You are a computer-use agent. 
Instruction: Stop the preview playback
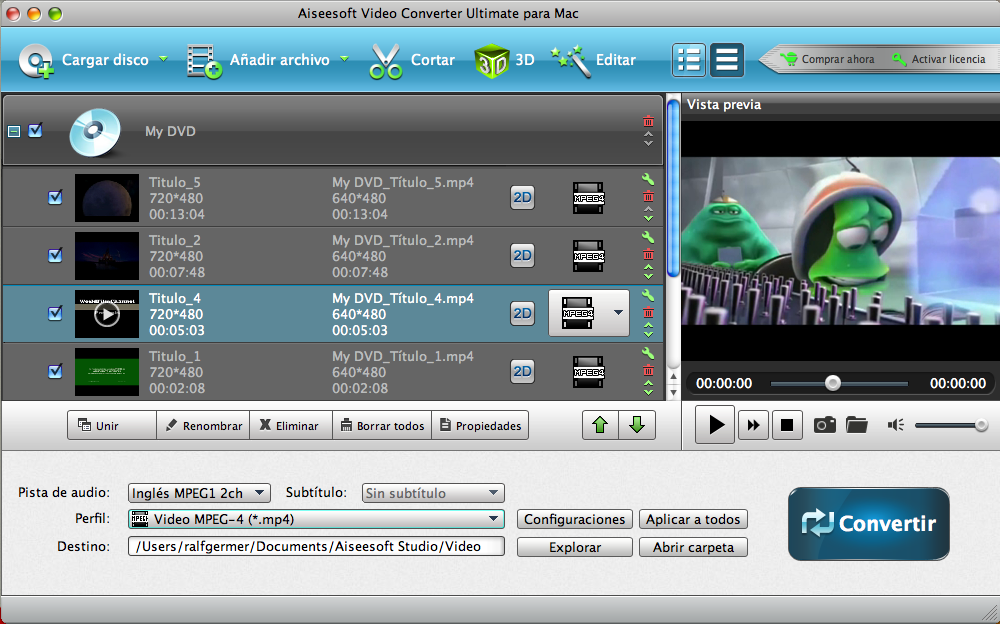pyautogui.click(x=787, y=425)
